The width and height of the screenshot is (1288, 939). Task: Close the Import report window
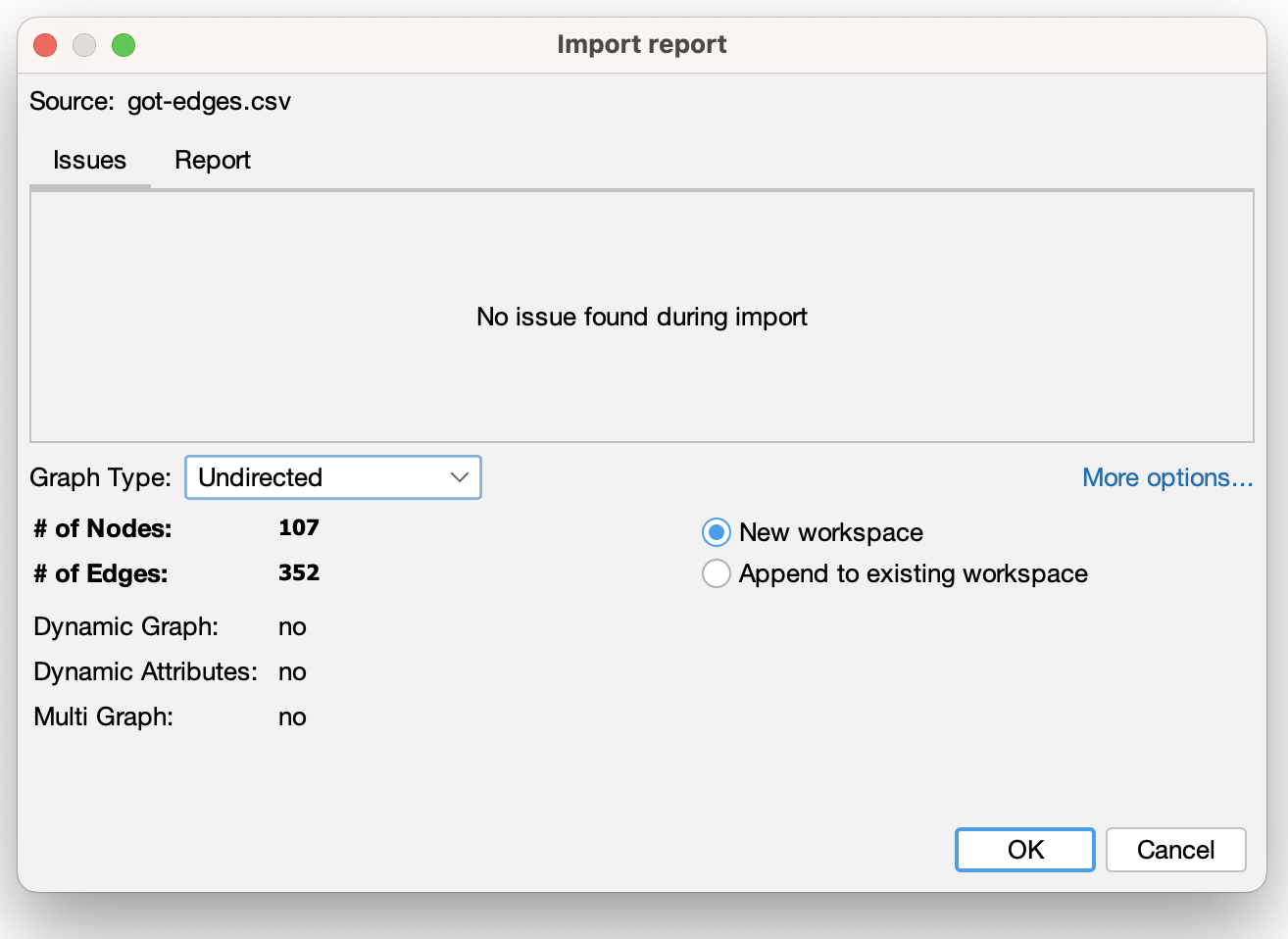tap(45, 45)
